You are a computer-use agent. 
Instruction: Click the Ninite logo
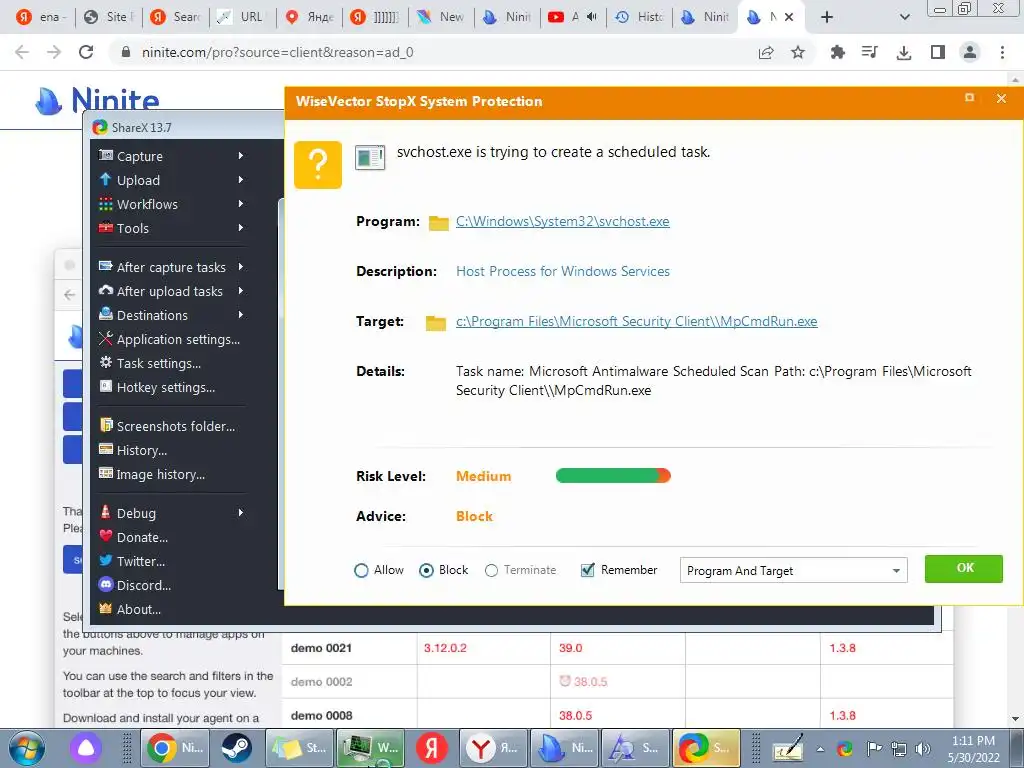(x=97, y=101)
